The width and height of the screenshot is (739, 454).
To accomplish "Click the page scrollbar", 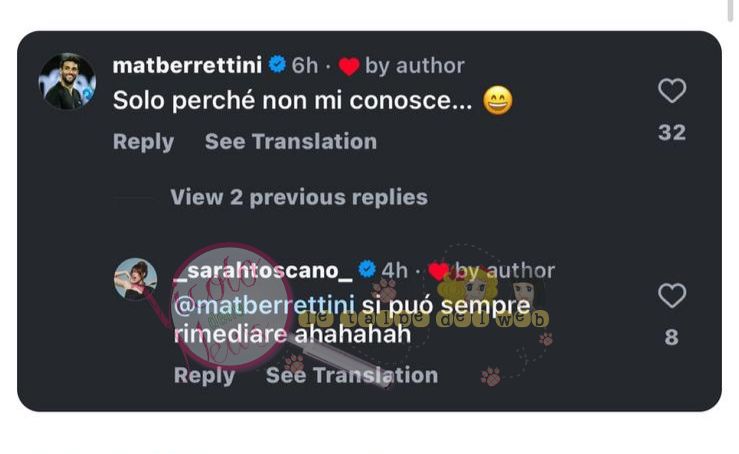I will click(x=731, y=10).
